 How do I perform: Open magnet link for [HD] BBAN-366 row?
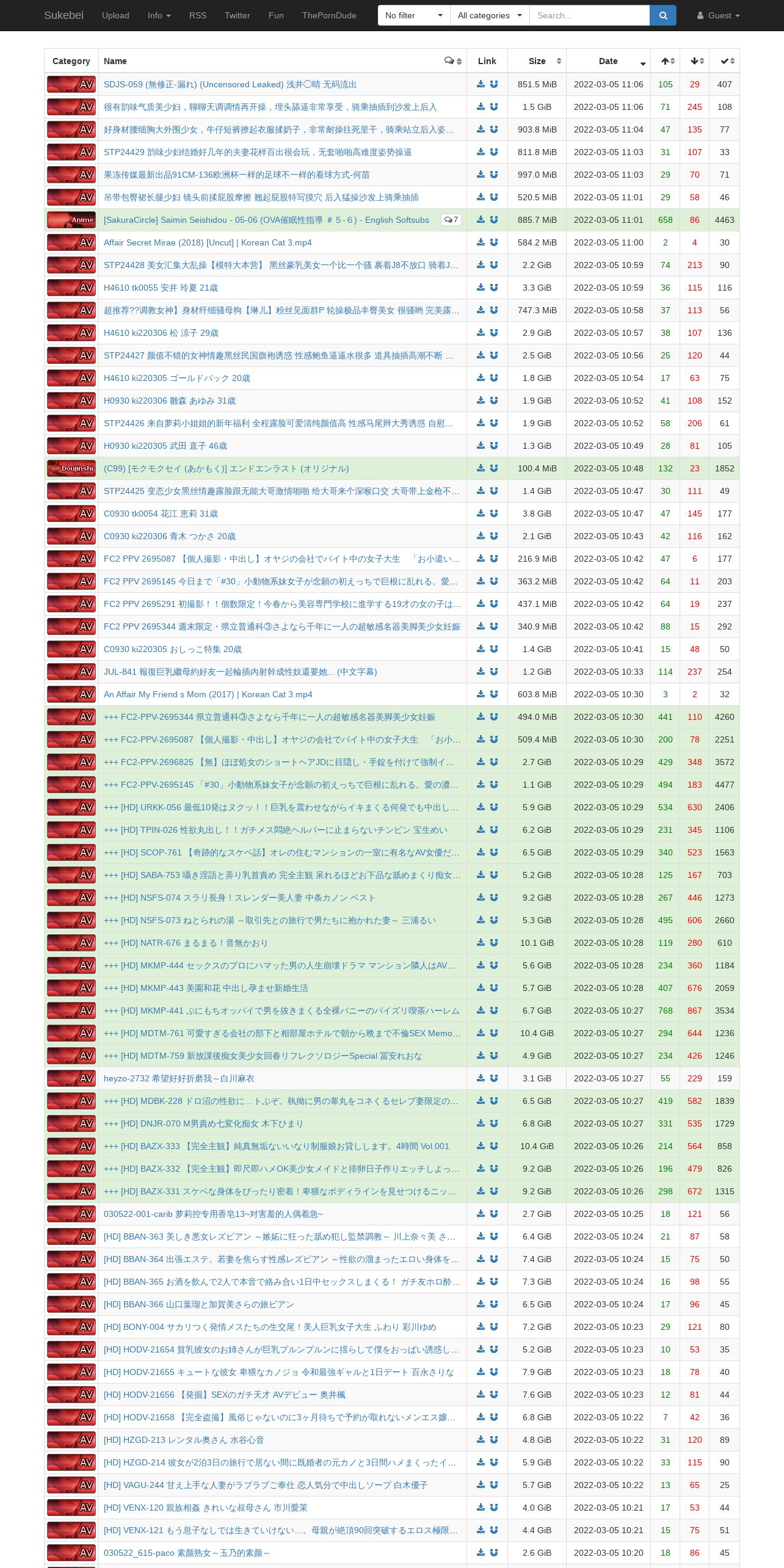pyautogui.click(x=494, y=1304)
